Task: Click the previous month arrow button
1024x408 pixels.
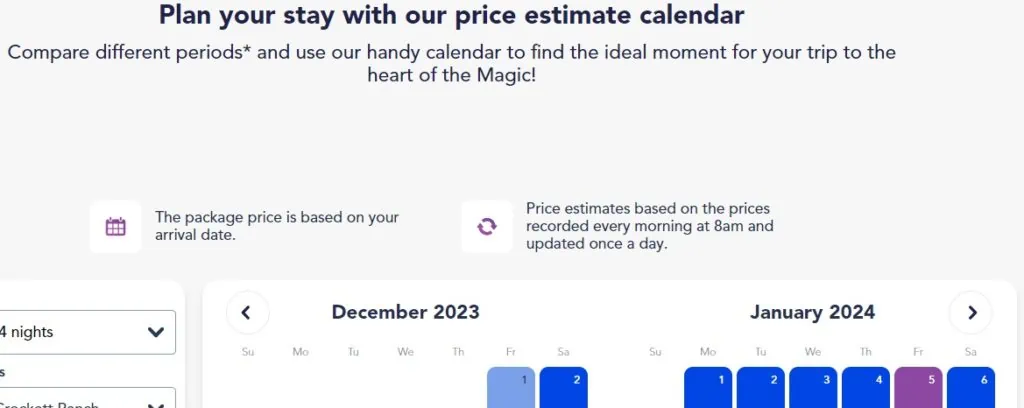Action: (x=248, y=313)
